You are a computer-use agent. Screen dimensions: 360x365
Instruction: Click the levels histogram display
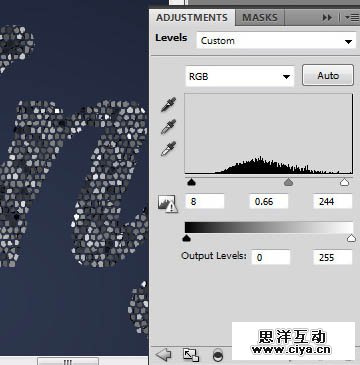click(269, 134)
